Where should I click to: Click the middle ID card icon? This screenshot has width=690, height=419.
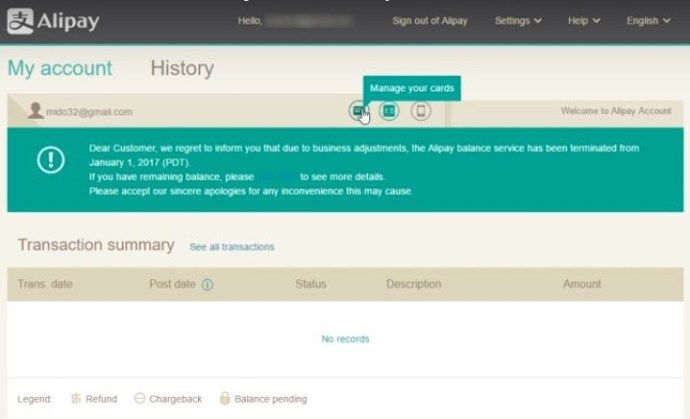pyautogui.click(x=389, y=111)
